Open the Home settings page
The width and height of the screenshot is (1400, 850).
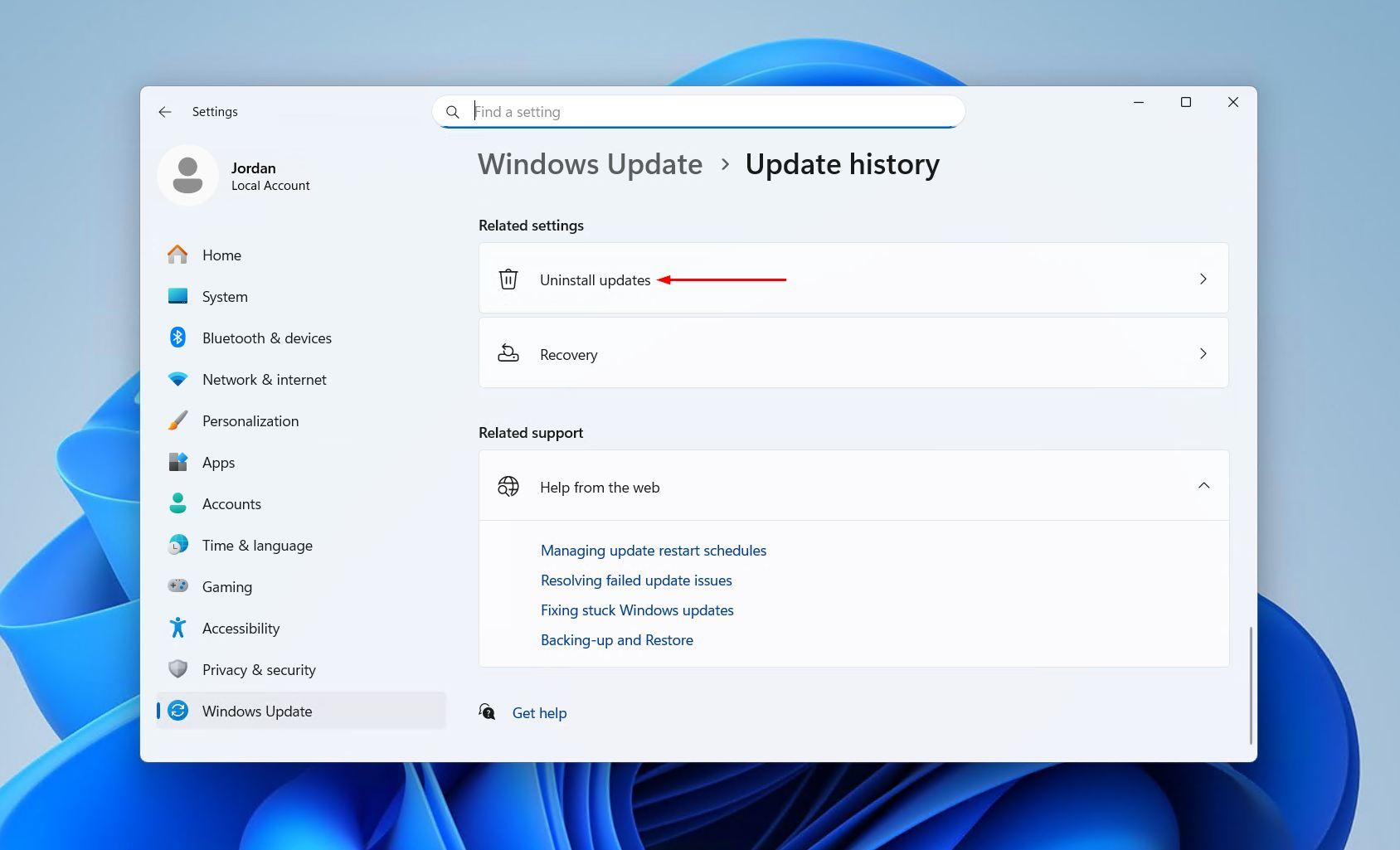(301, 255)
